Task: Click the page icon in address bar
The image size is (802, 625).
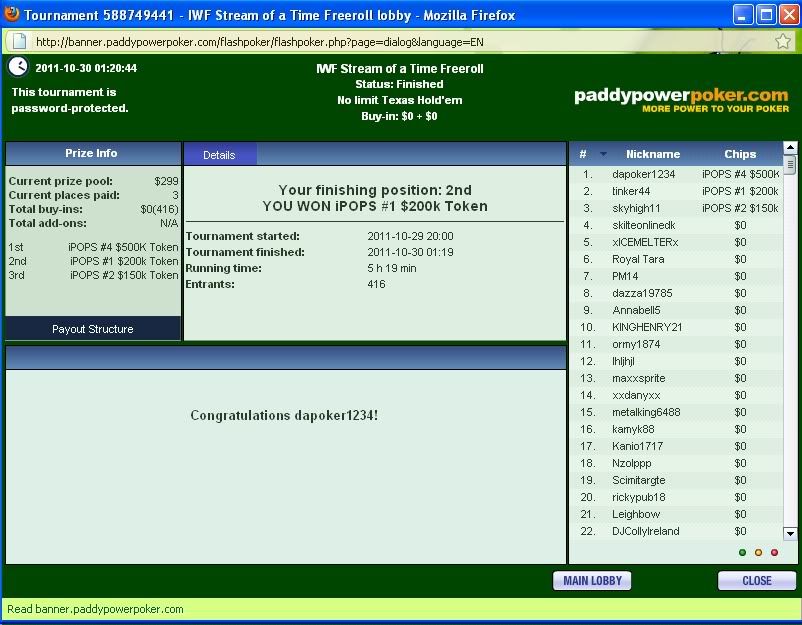Action: [x=19, y=41]
